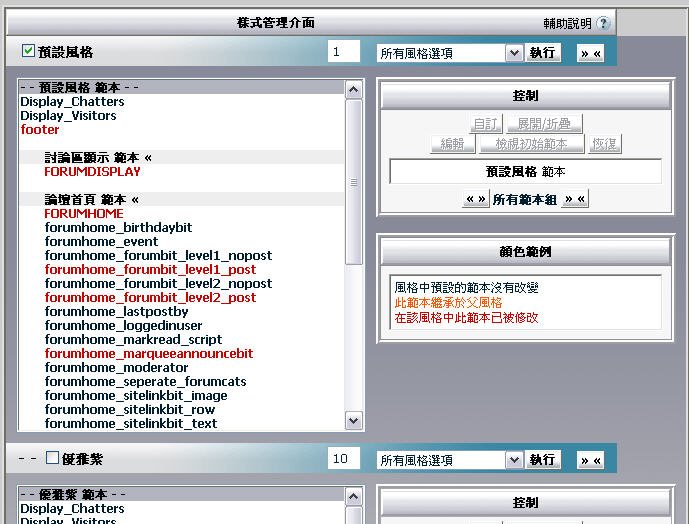Collapse all groups with » « beside 所有範本組

(575, 199)
